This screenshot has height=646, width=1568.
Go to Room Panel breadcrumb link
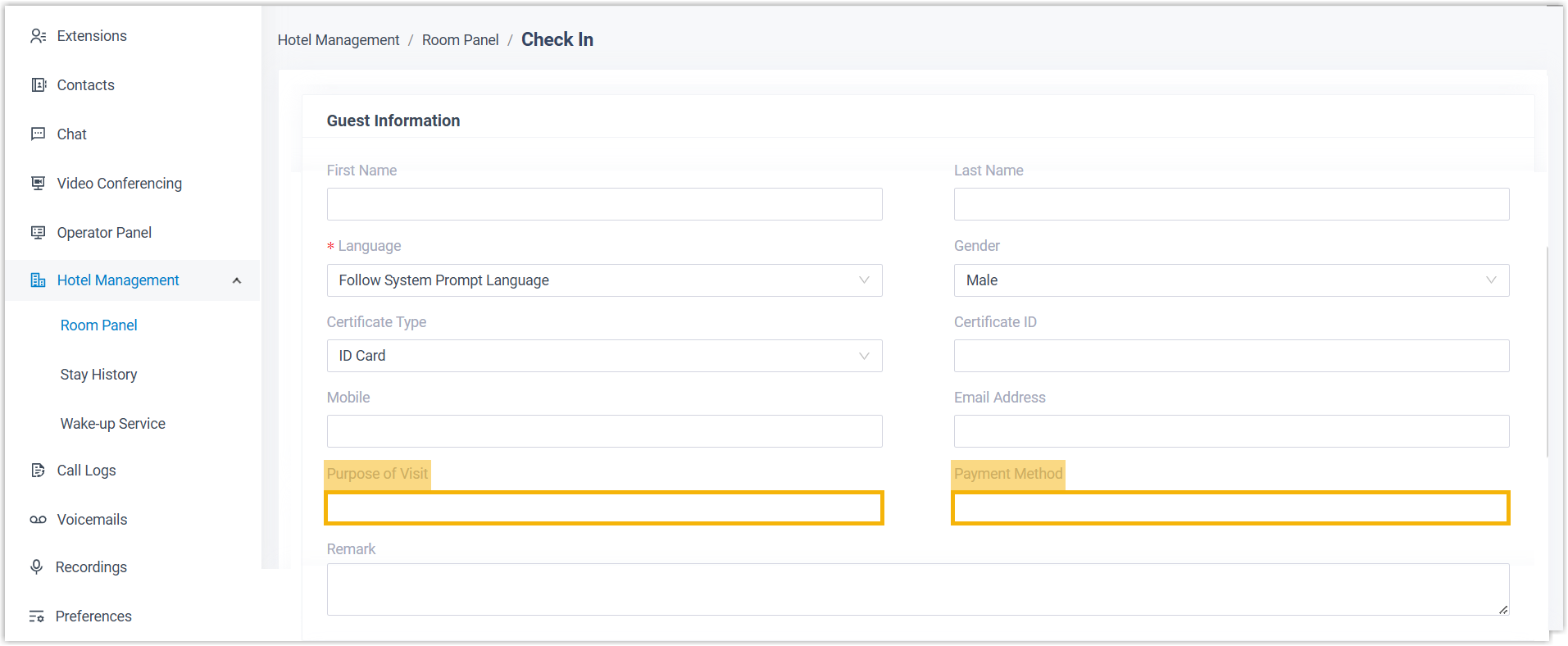pos(460,40)
